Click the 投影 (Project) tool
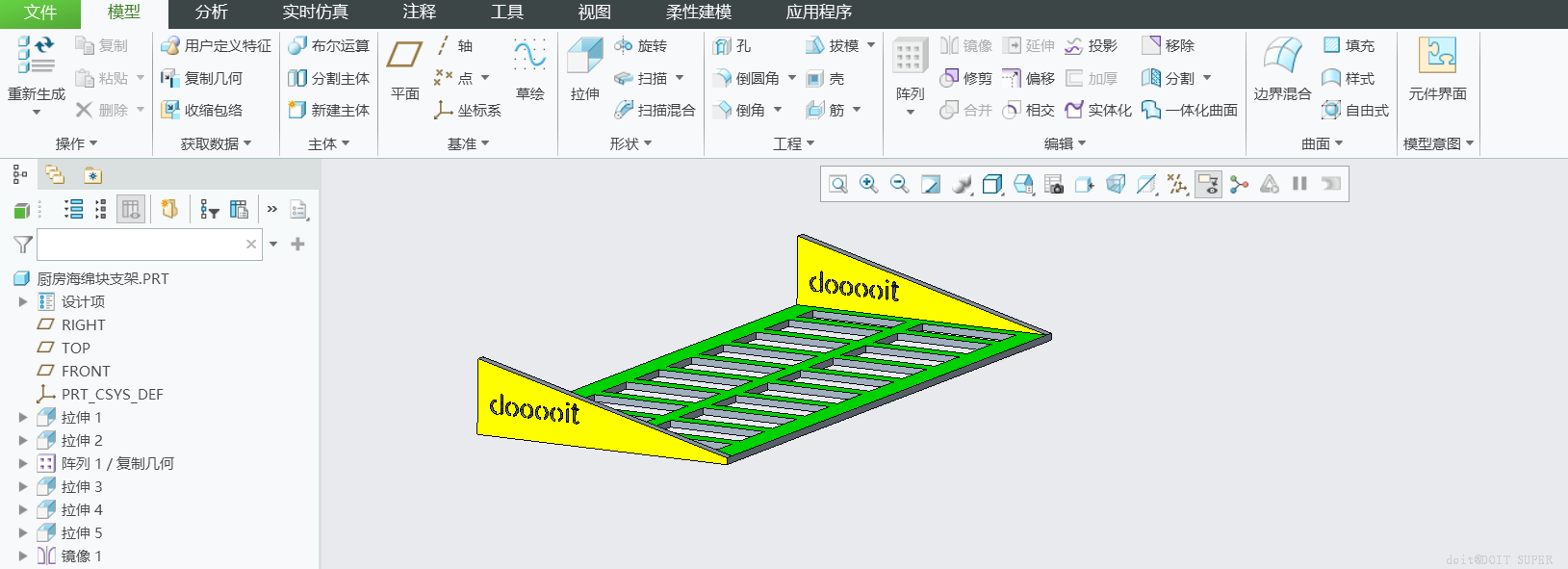 (1091, 45)
